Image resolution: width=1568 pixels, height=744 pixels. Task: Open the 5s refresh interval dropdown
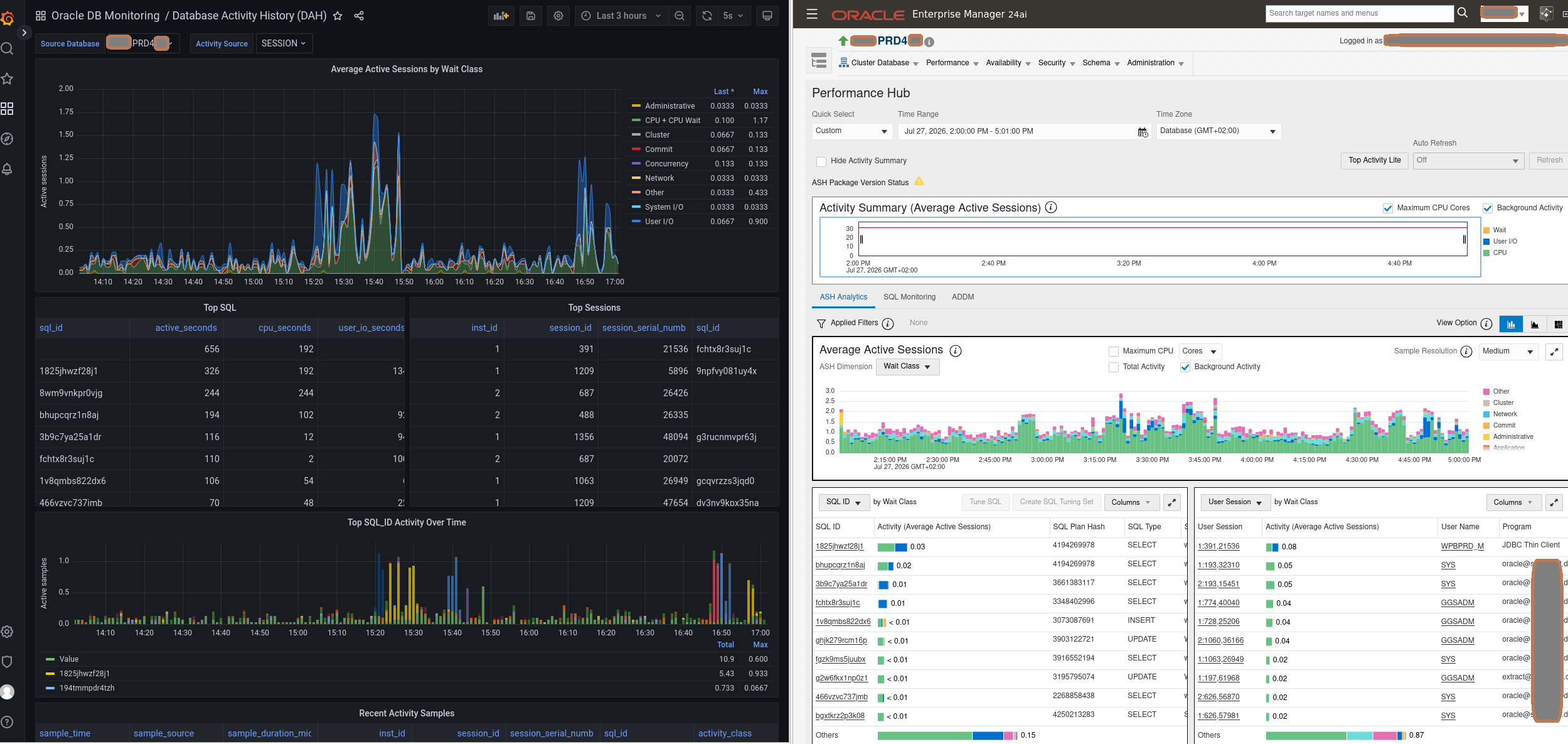pyautogui.click(x=733, y=16)
